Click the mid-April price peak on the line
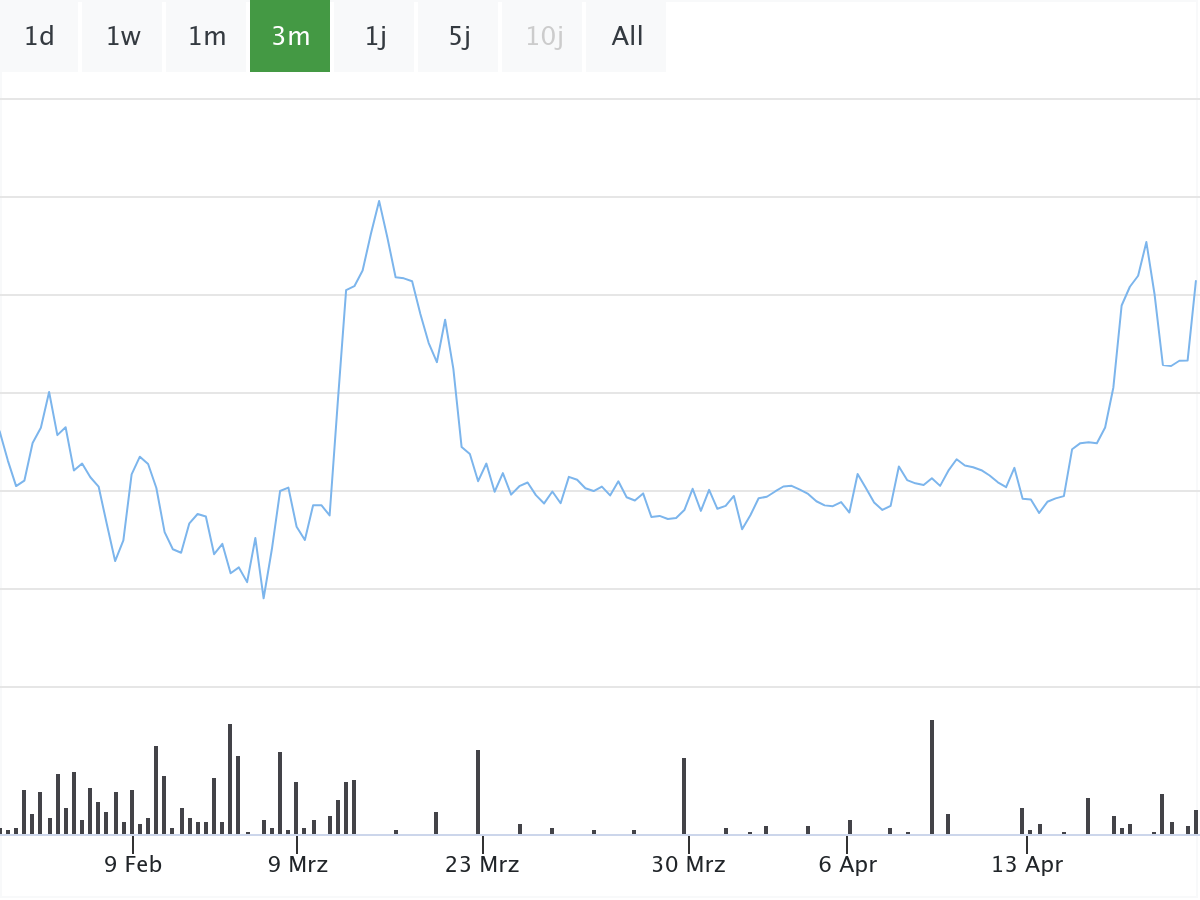 pyautogui.click(x=1146, y=242)
